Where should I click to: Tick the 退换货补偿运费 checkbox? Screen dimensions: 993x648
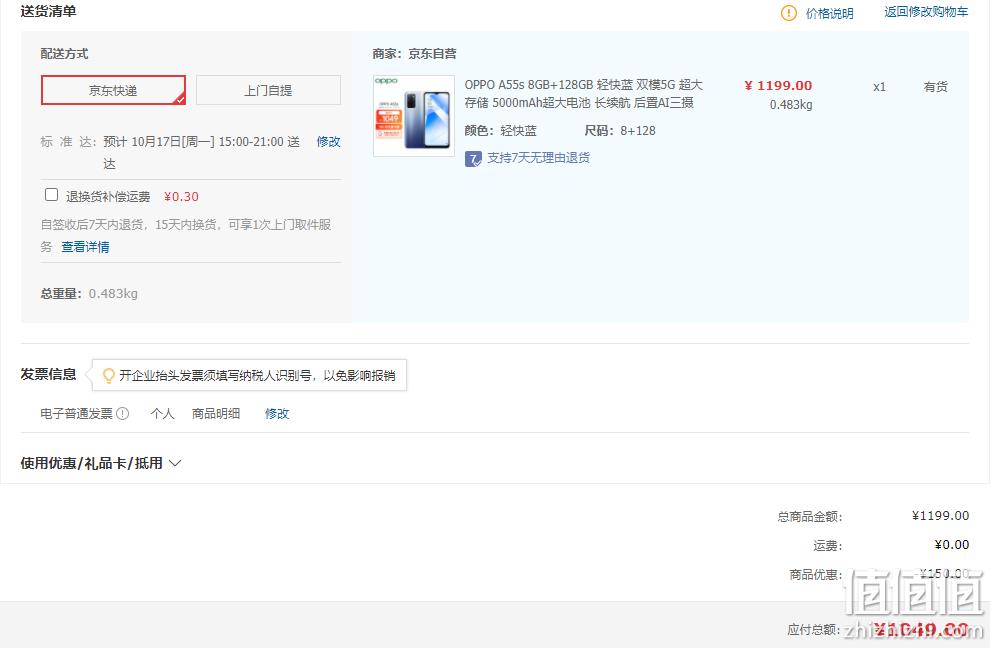pos(51,194)
